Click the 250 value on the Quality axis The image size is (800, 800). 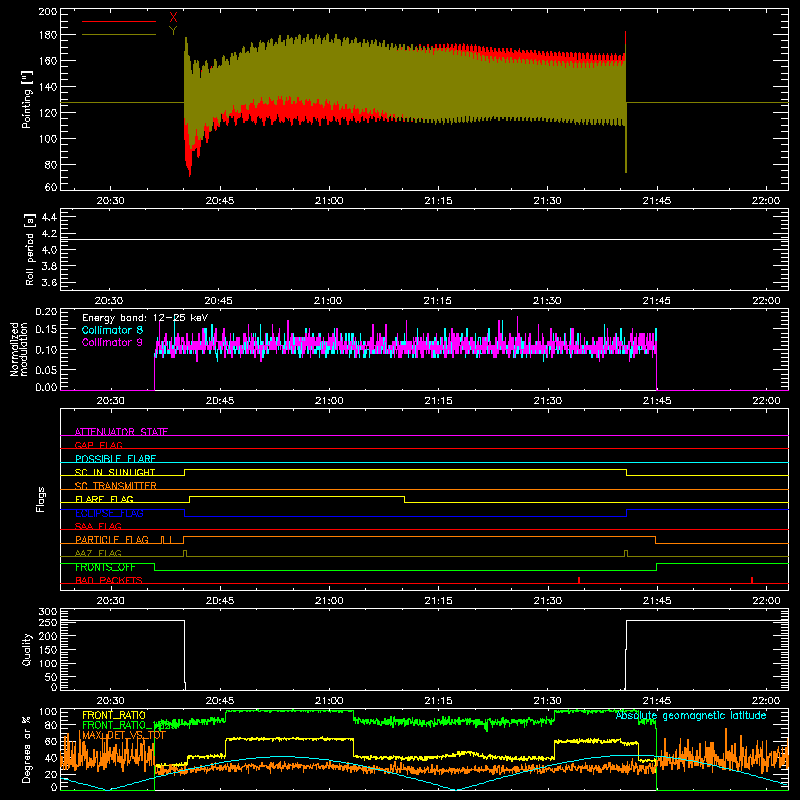(48, 622)
